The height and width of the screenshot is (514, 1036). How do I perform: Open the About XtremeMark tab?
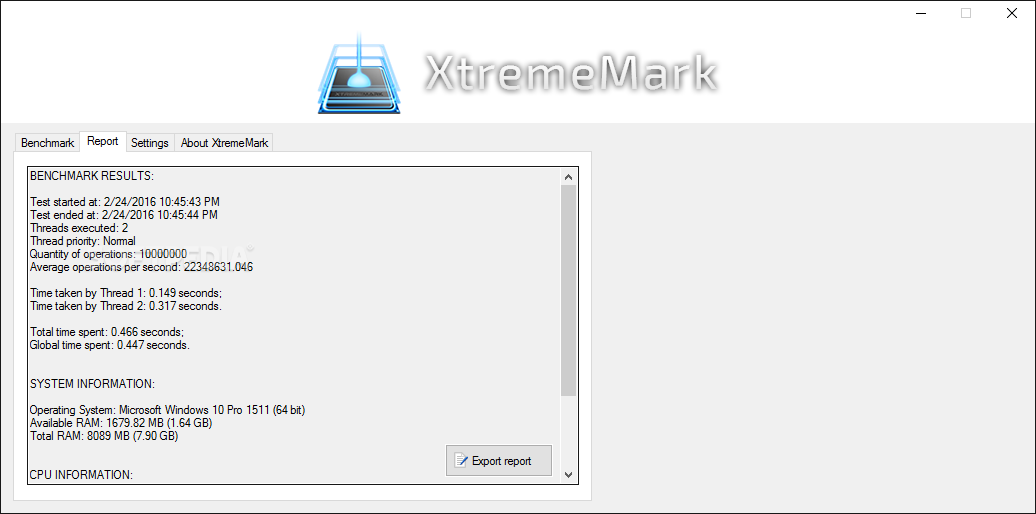click(x=225, y=143)
